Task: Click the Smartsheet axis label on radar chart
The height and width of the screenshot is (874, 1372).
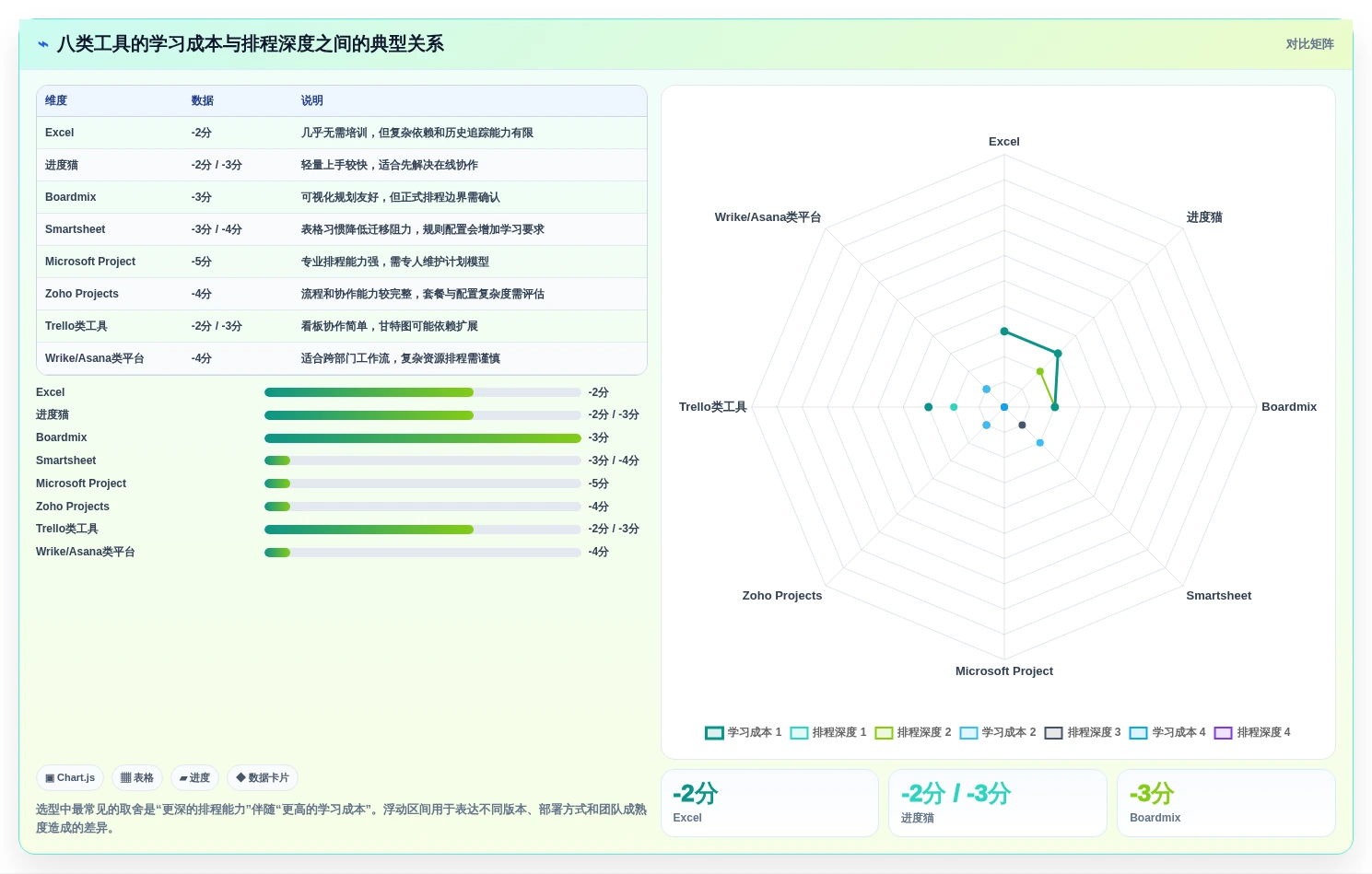Action: pos(1218,596)
